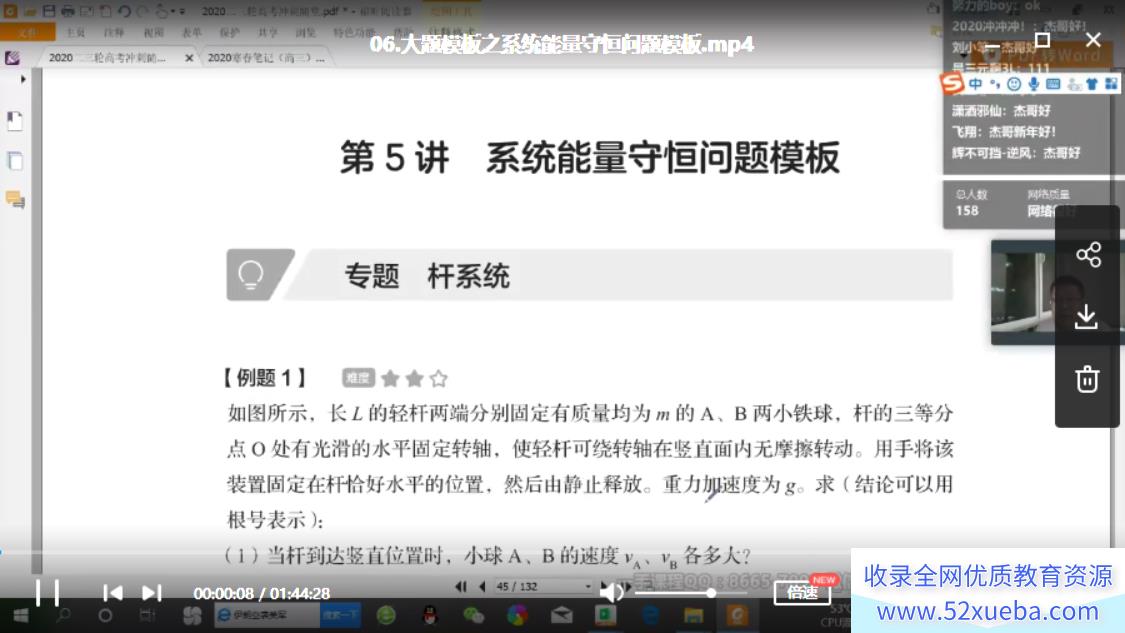Click the total viewers count 158
1125x633 pixels.
pos(967,210)
